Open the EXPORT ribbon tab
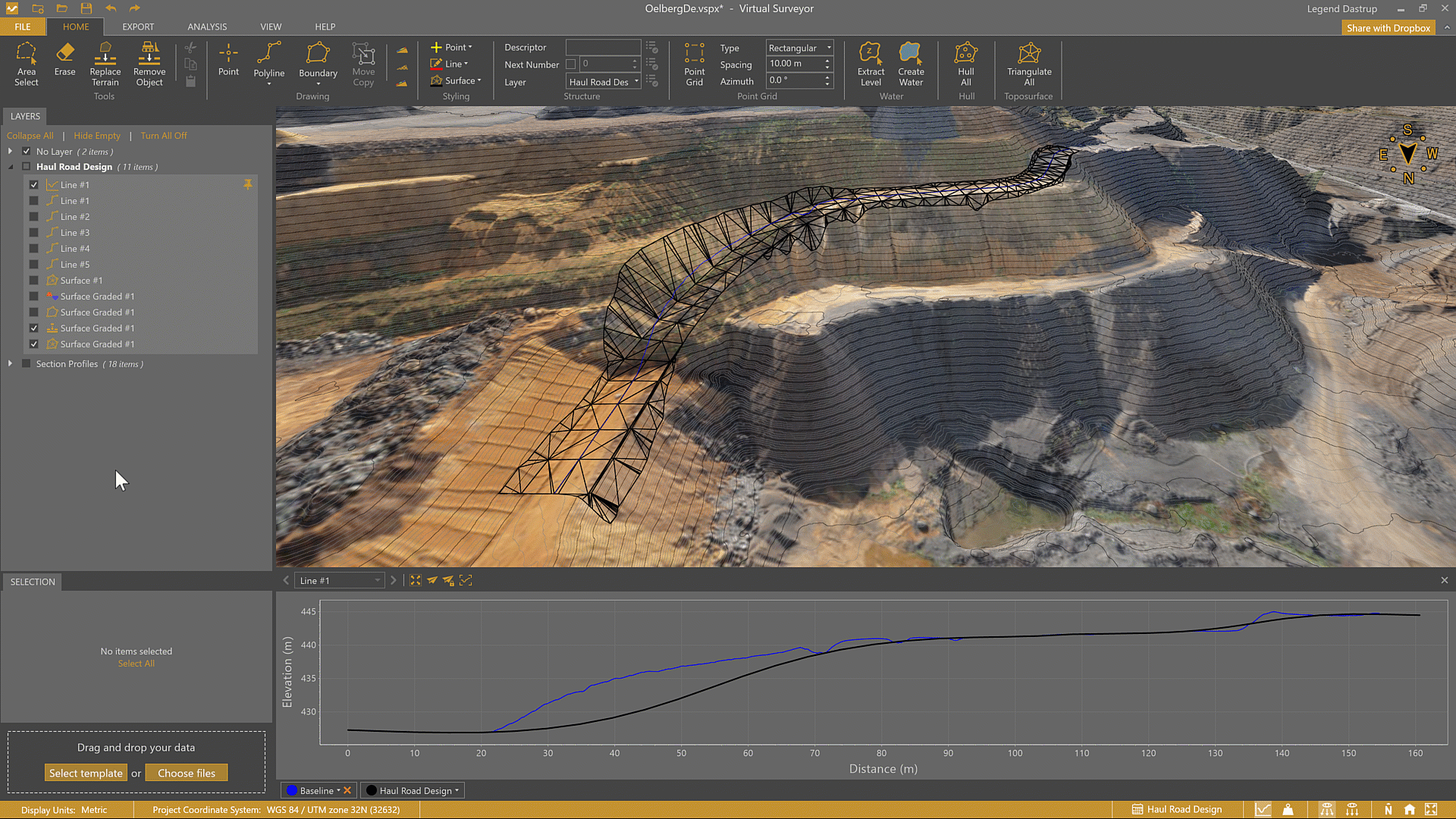1456x819 pixels. (138, 27)
